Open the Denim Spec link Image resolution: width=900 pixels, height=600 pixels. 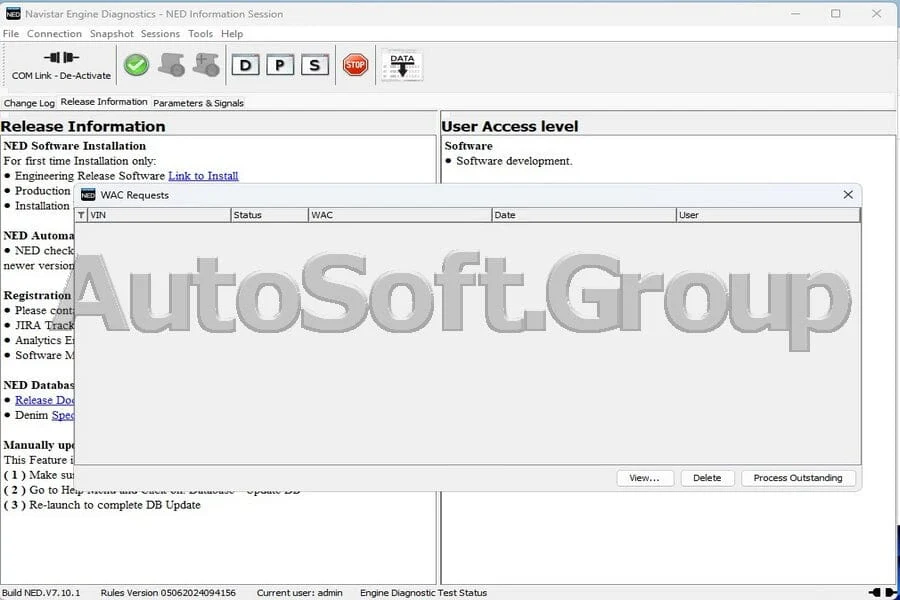pyautogui.click(x=63, y=415)
